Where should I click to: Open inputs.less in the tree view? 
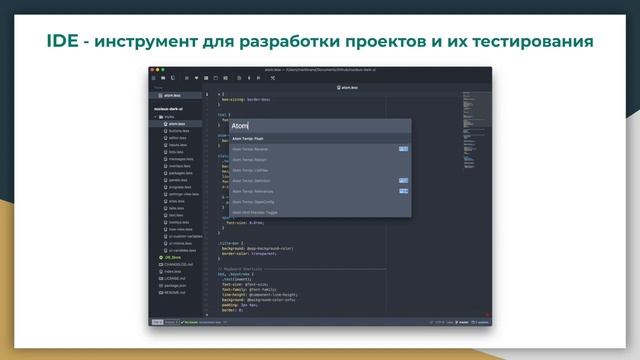tap(175, 145)
